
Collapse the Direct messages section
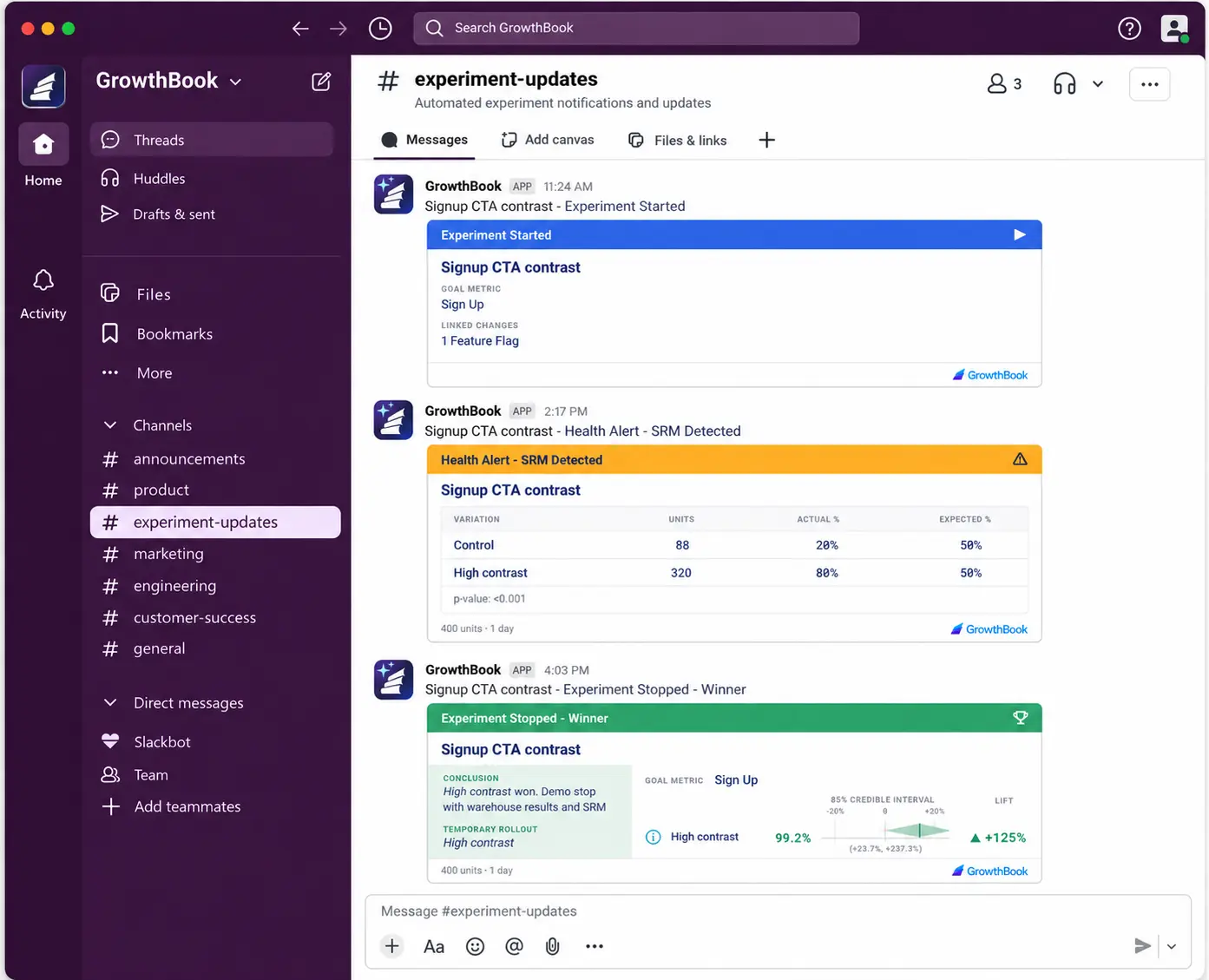[110, 703]
